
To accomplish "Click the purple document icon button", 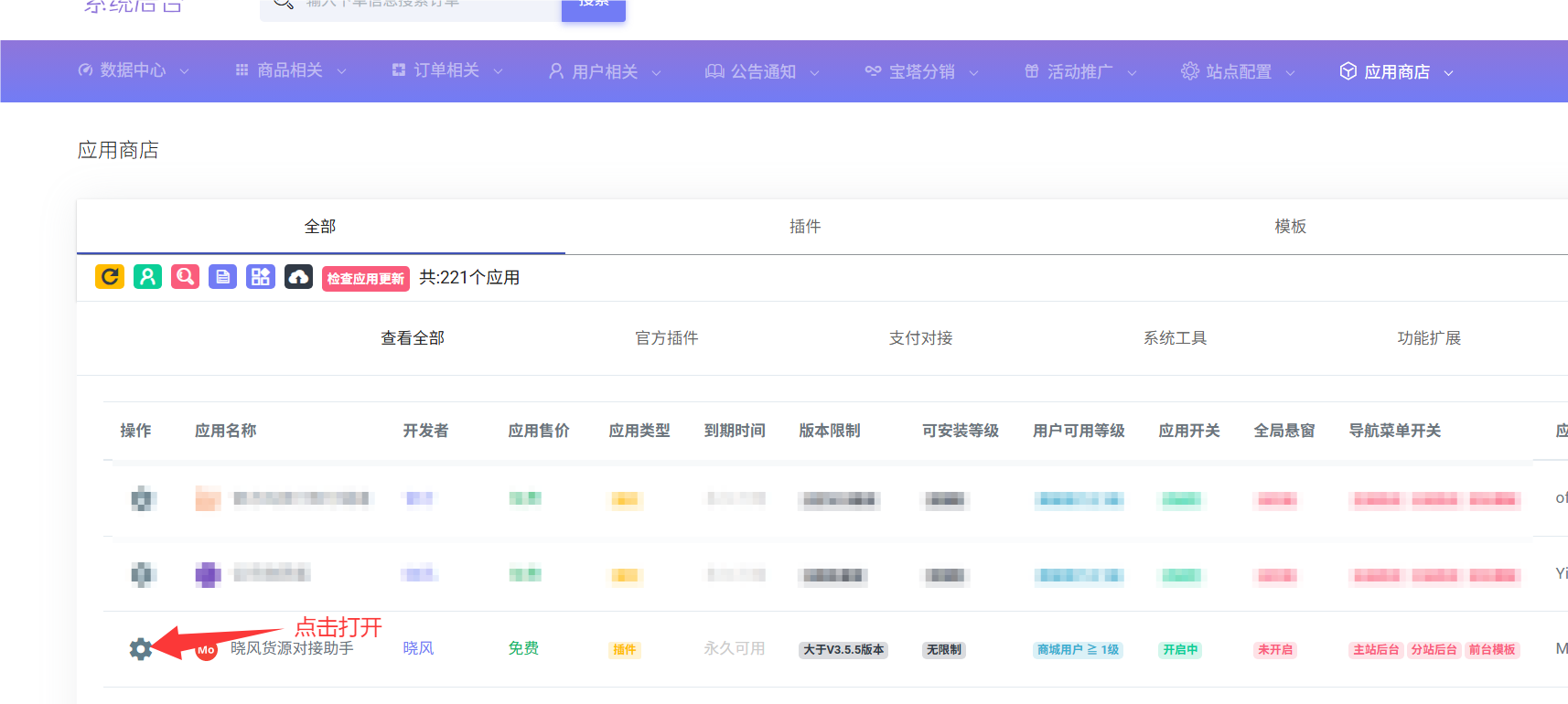I will click(x=222, y=277).
